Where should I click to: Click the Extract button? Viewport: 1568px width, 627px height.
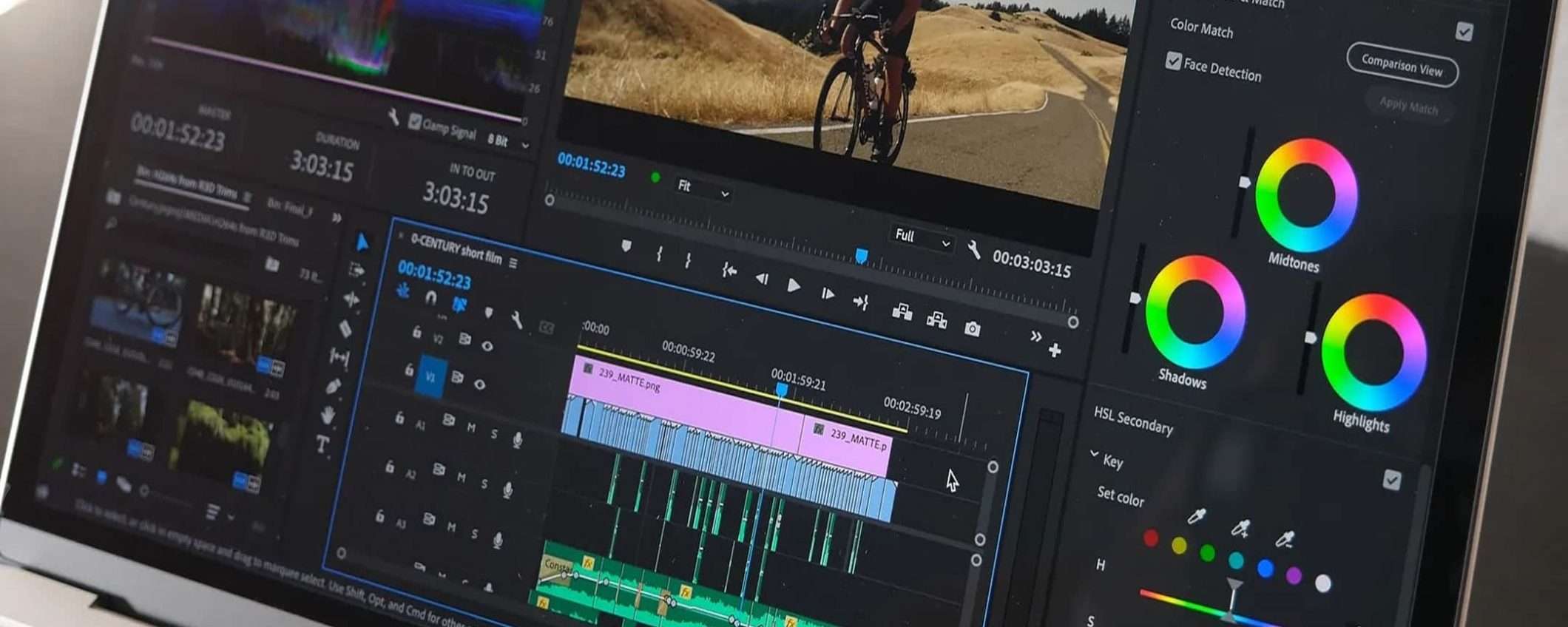[936, 319]
